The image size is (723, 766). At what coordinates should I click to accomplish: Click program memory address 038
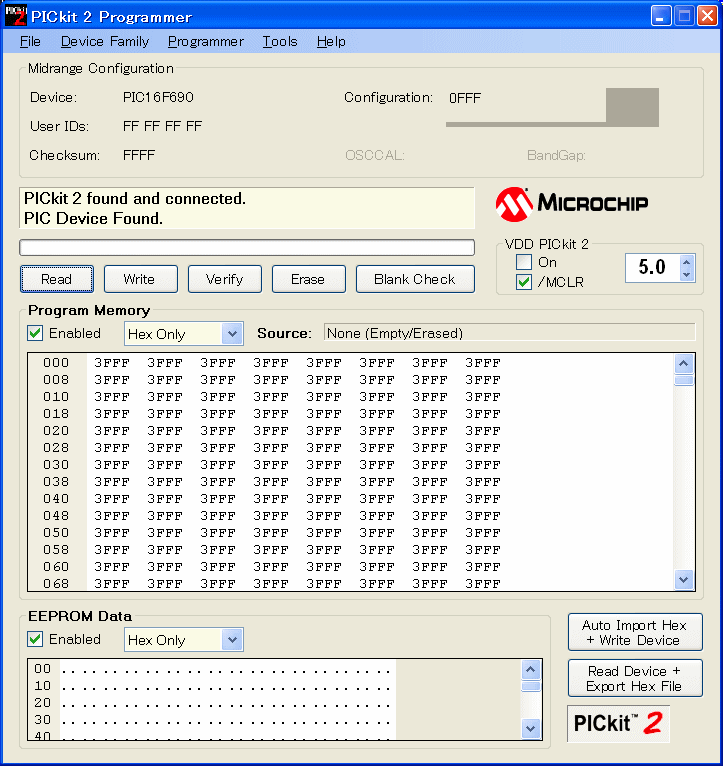click(56, 482)
